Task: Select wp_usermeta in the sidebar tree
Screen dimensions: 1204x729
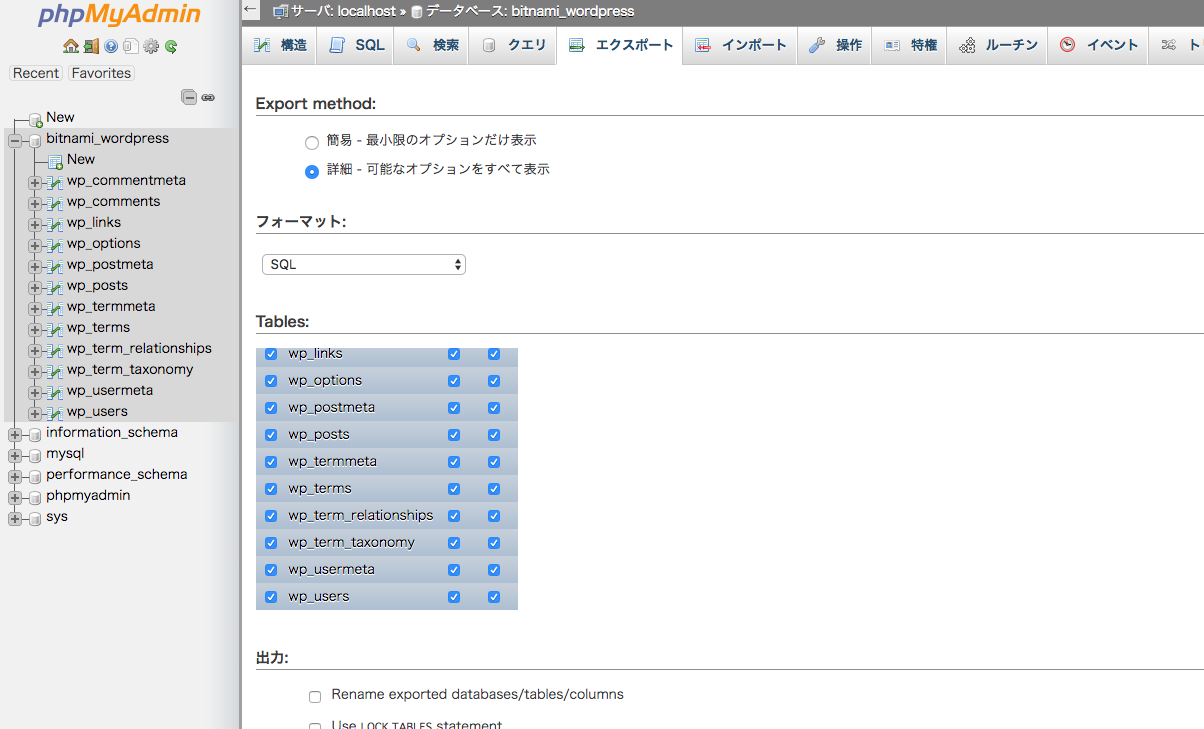Action: 110,391
